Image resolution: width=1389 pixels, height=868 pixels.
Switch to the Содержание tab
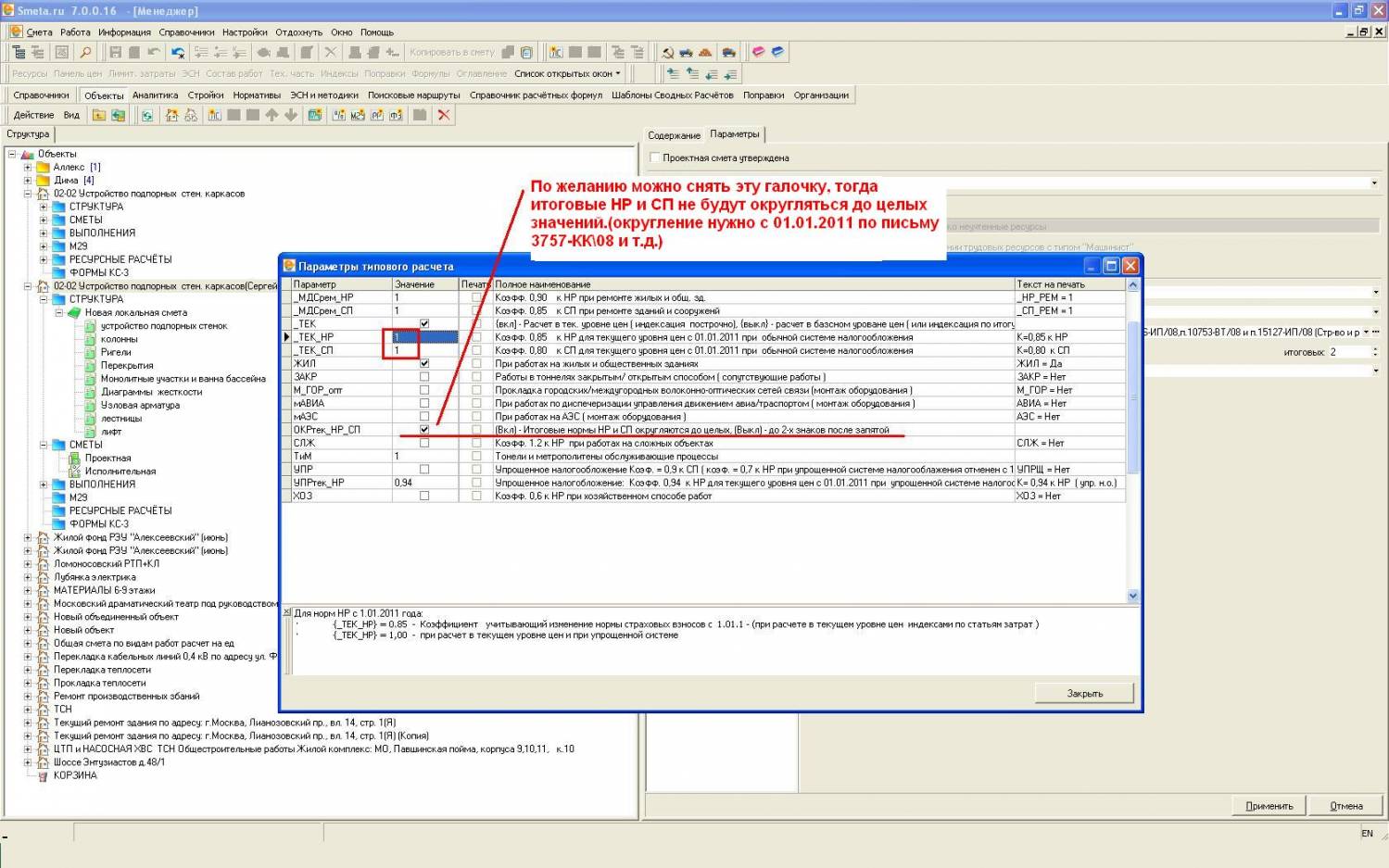pos(674,135)
